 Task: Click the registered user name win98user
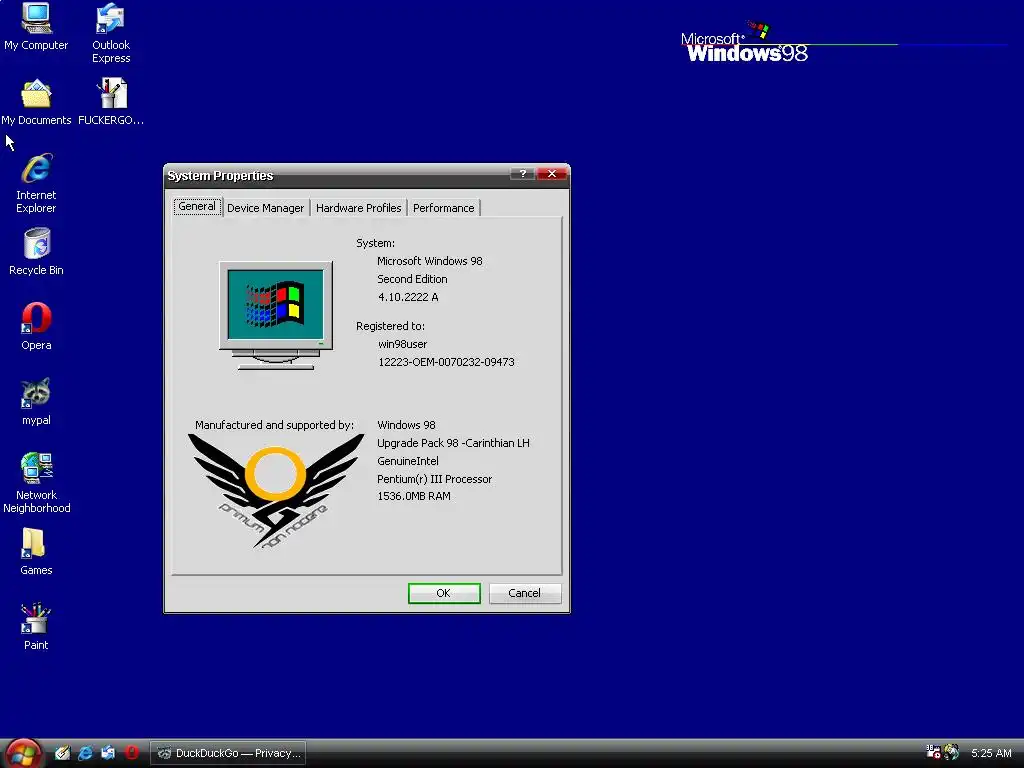click(402, 344)
